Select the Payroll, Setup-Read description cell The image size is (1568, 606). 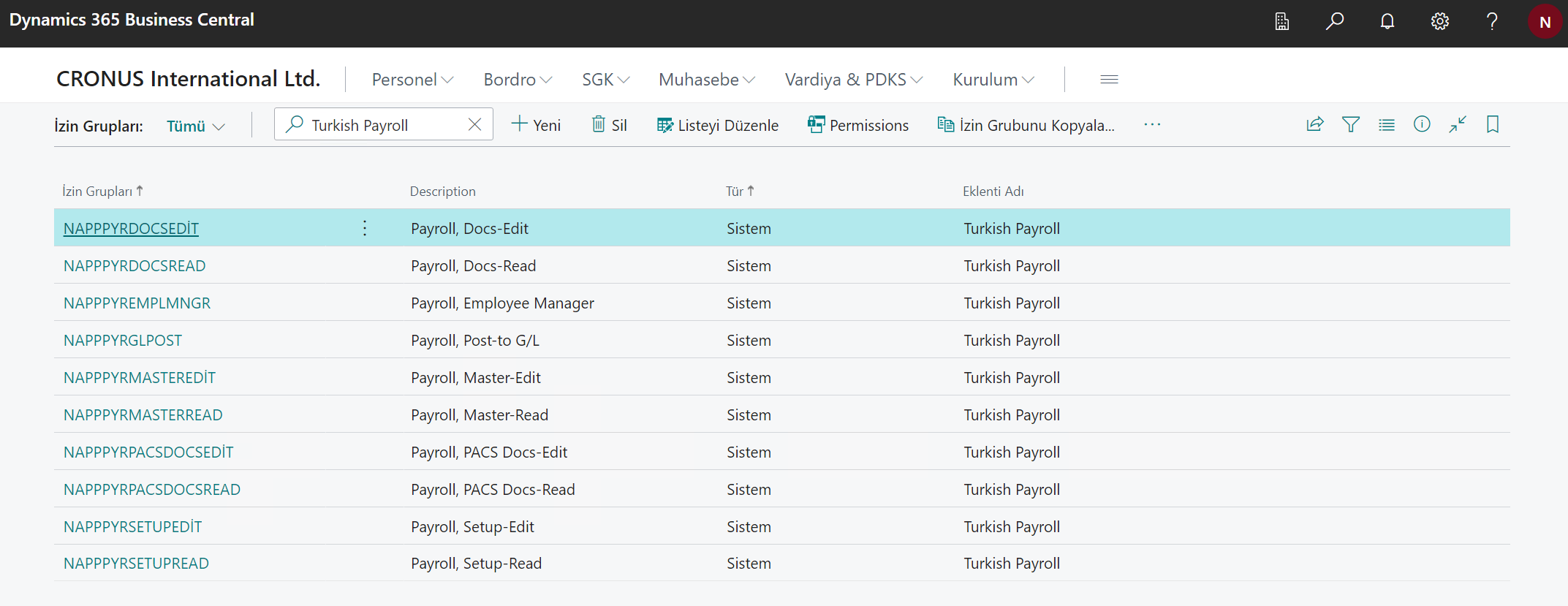tap(476, 563)
